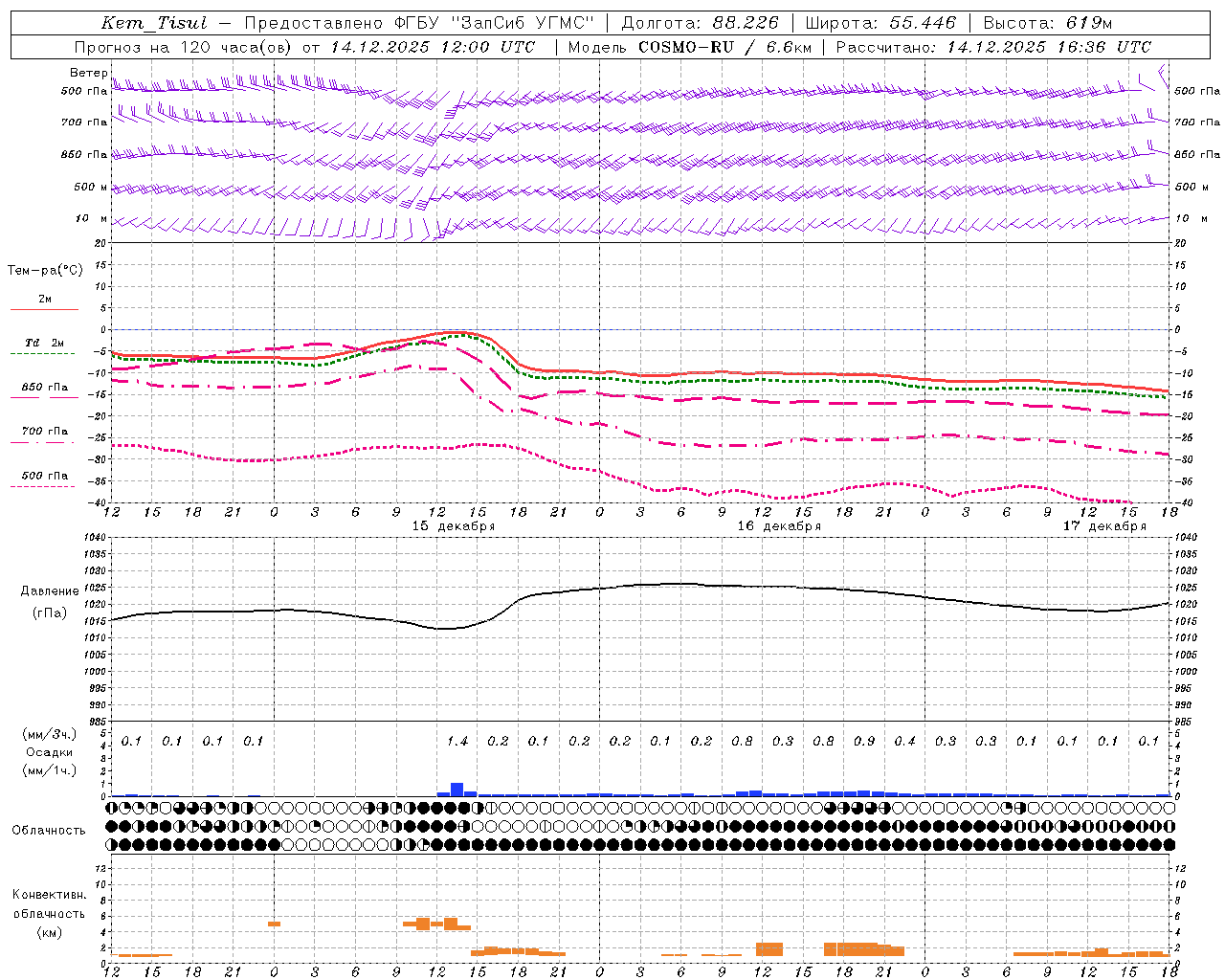Image resolution: width=1225 pixels, height=980 pixels.
Task: Click the Облачность cloud cover label
Action: tap(49, 831)
